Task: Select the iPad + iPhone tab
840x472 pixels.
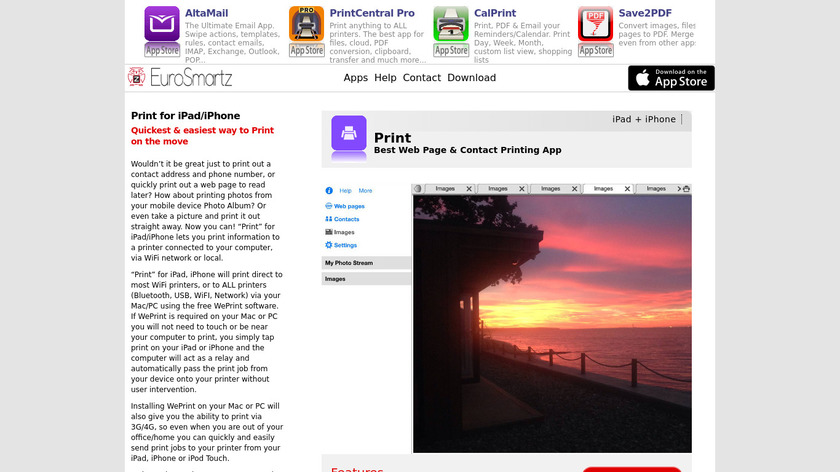Action: [644, 119]
